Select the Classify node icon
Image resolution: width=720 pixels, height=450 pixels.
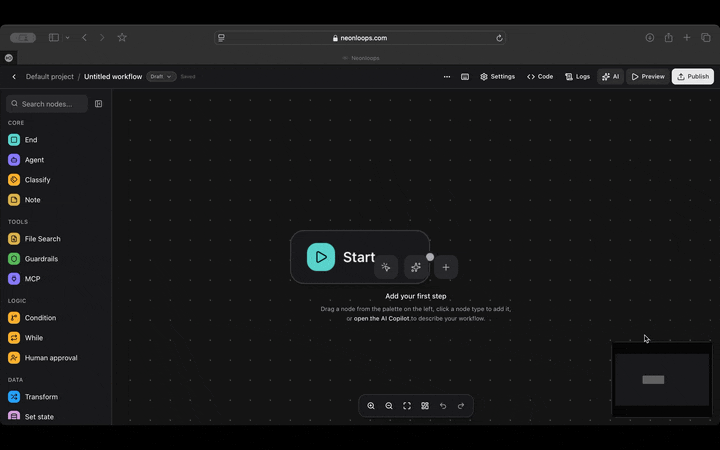[x=14, y=180]
